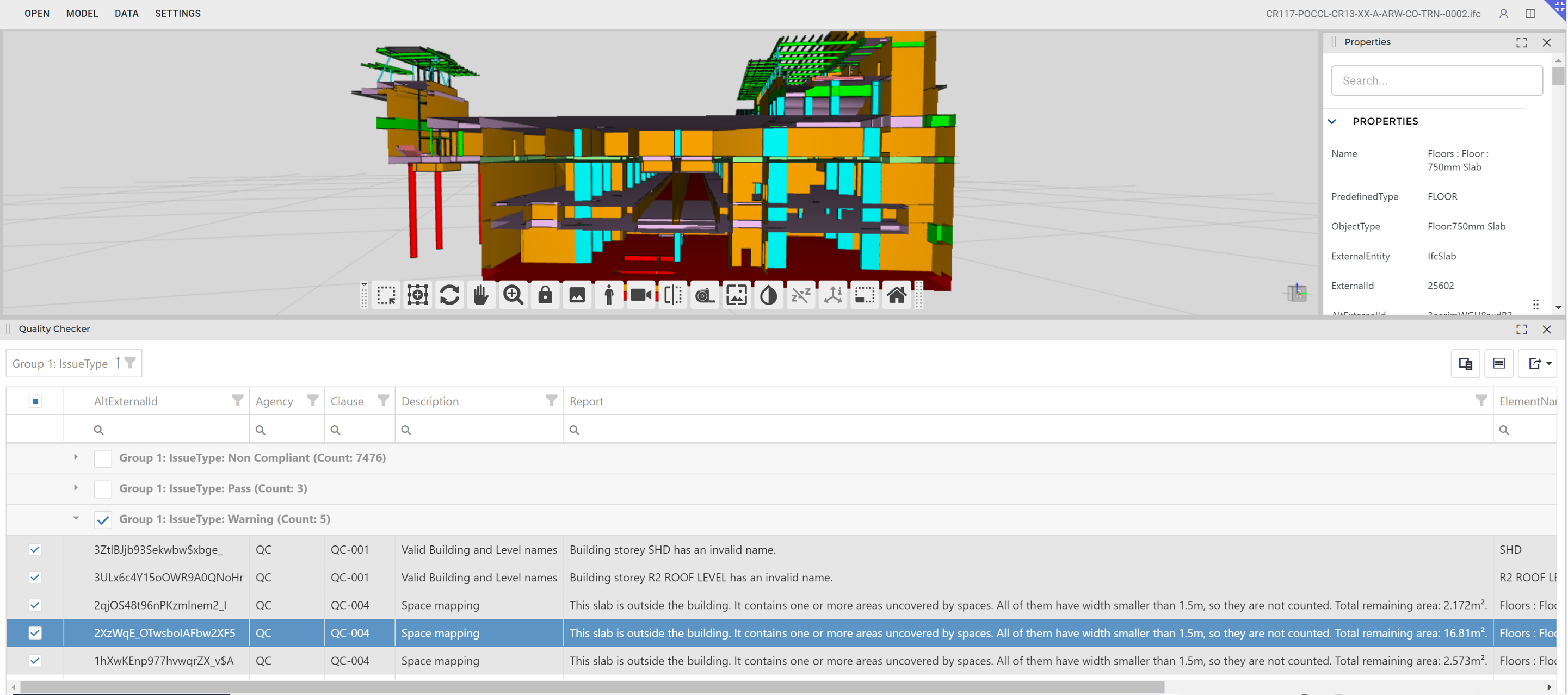The height and width of the screenshot is (695, 1568).
Task: Open Clause column filter
Action: point(383,400)
